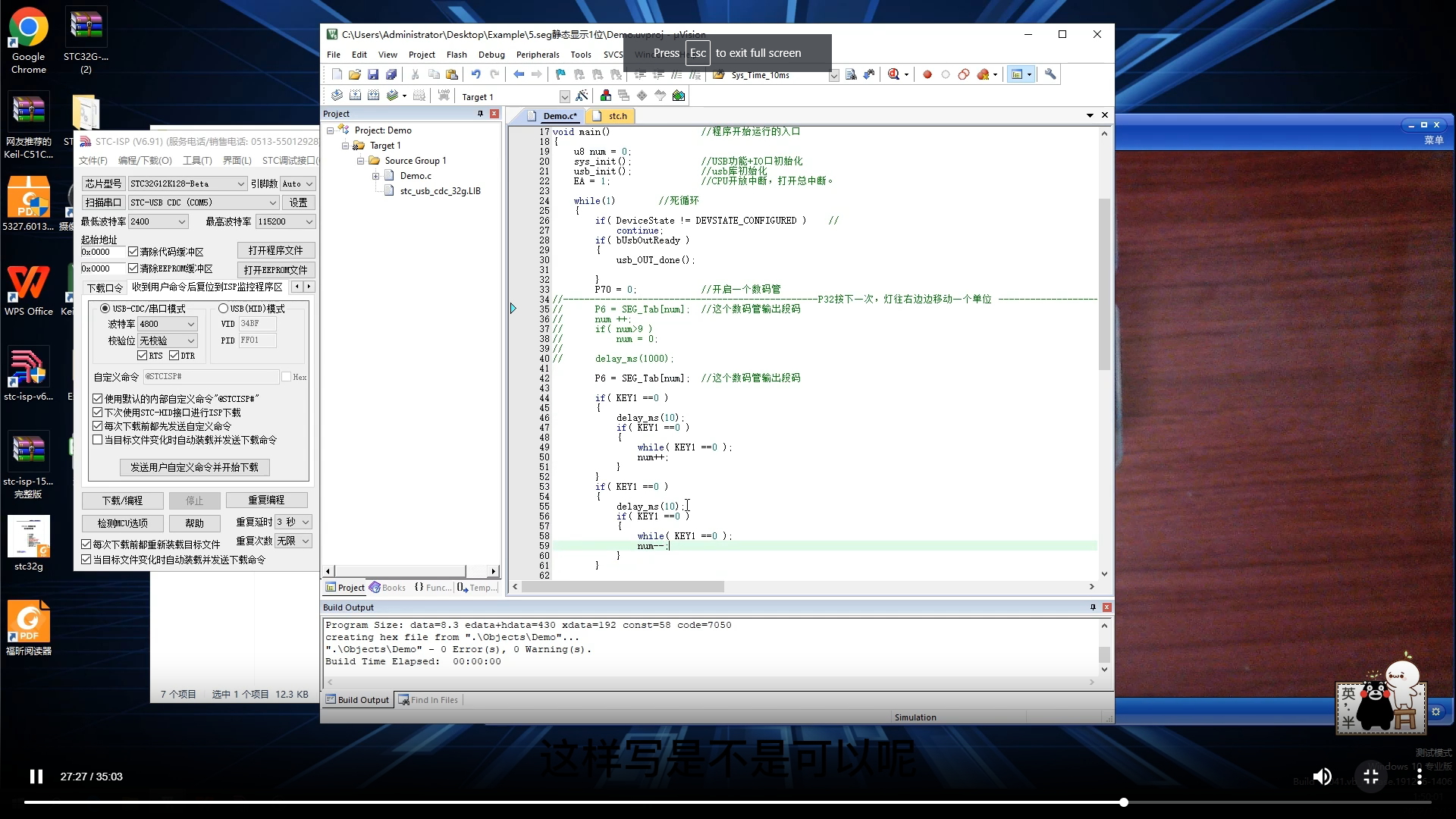
Task: Open WPS Office desktop icon
Action: click(29, 289)
